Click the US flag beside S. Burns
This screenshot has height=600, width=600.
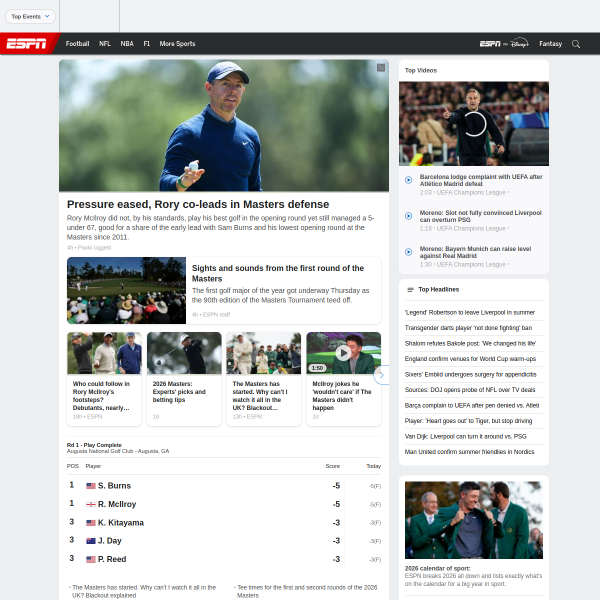coord(91,486)
